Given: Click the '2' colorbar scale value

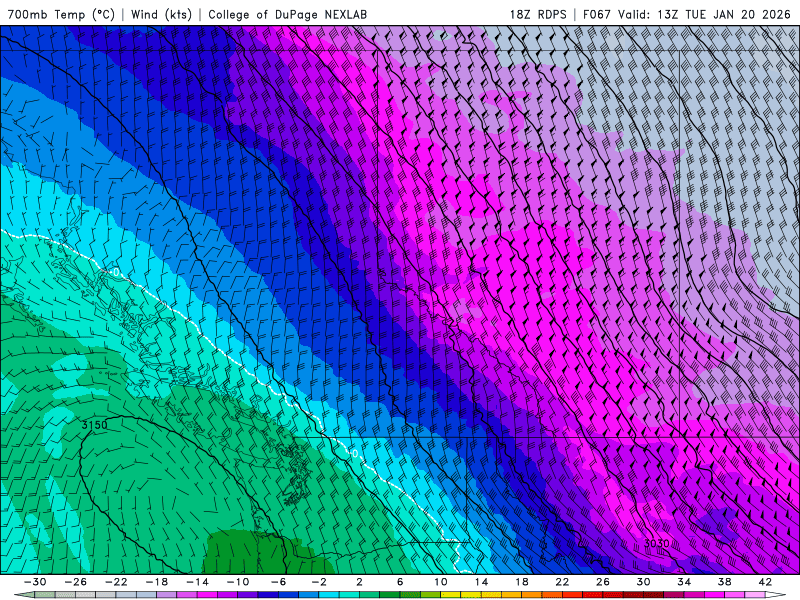Looking at the screenshot, I should (359, 582).
